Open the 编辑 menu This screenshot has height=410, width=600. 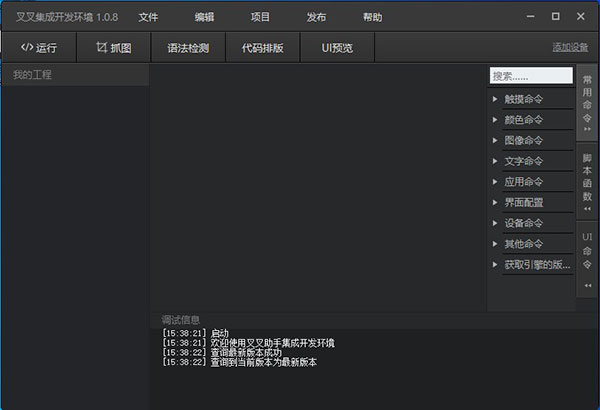[x=204, y=17]
